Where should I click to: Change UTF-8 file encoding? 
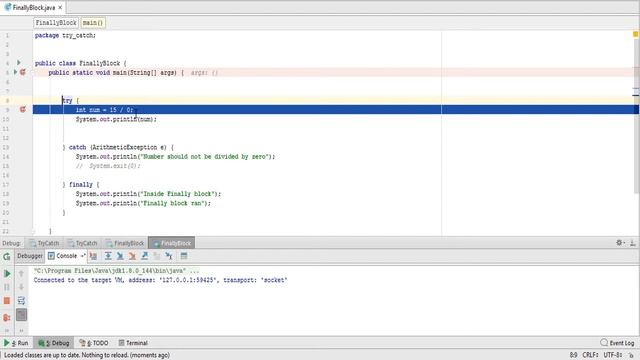(x=613, y=355)
